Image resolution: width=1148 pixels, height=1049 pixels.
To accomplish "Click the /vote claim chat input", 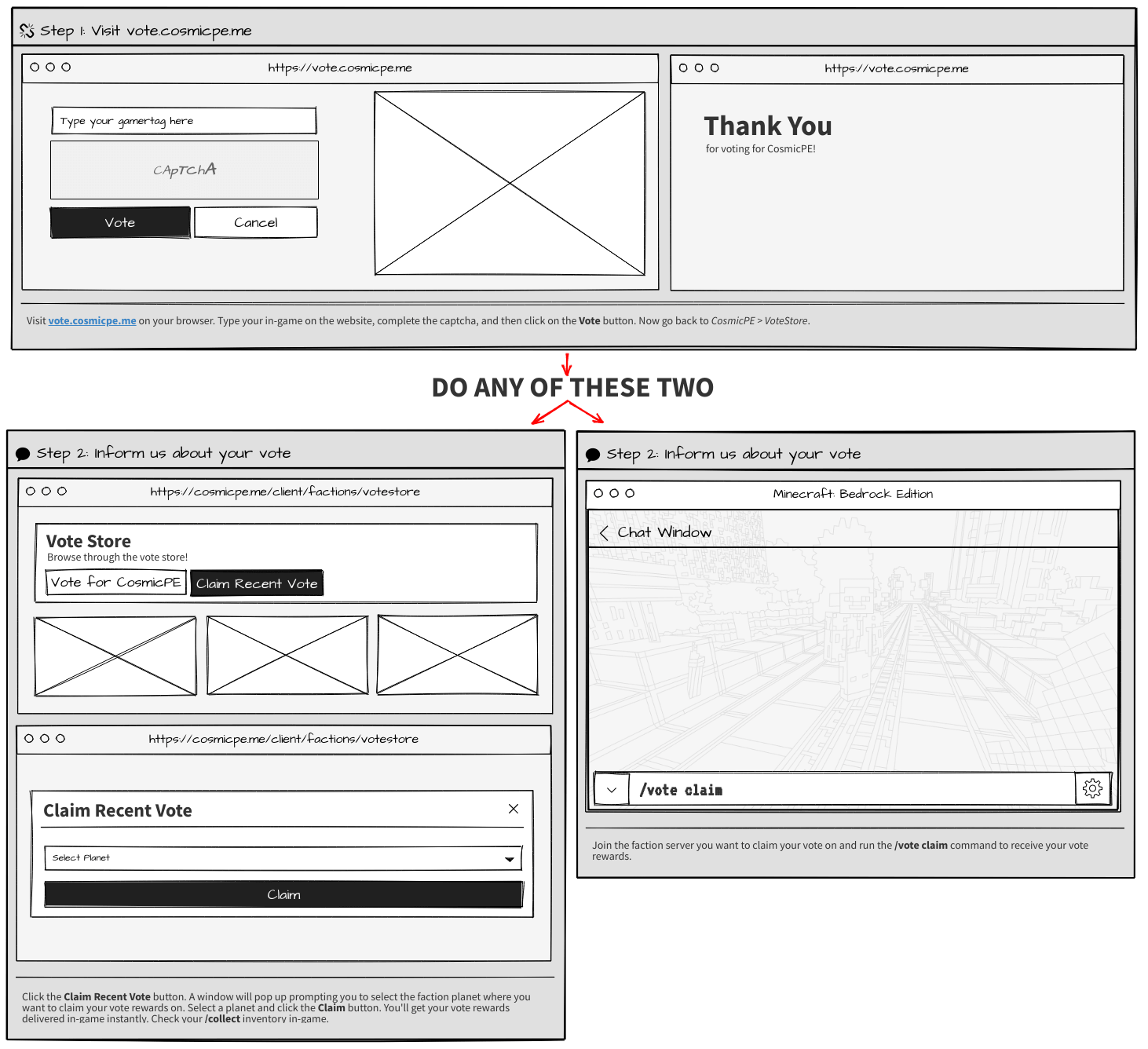I will pyautogui.click(x=852, y=790).
